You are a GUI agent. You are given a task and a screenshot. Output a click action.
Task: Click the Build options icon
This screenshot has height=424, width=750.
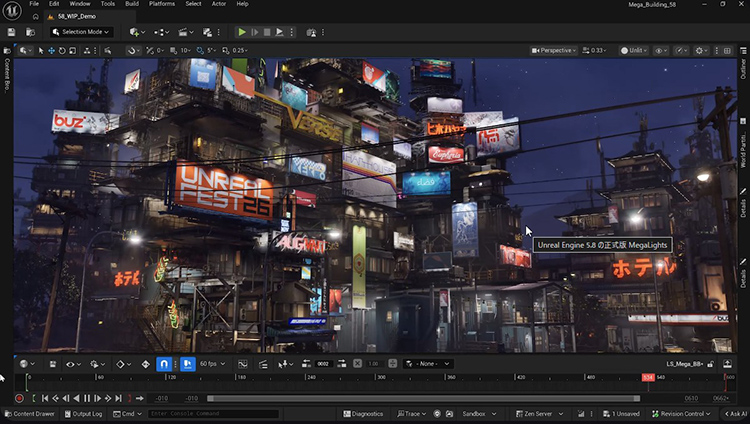[x=207, y=32]
